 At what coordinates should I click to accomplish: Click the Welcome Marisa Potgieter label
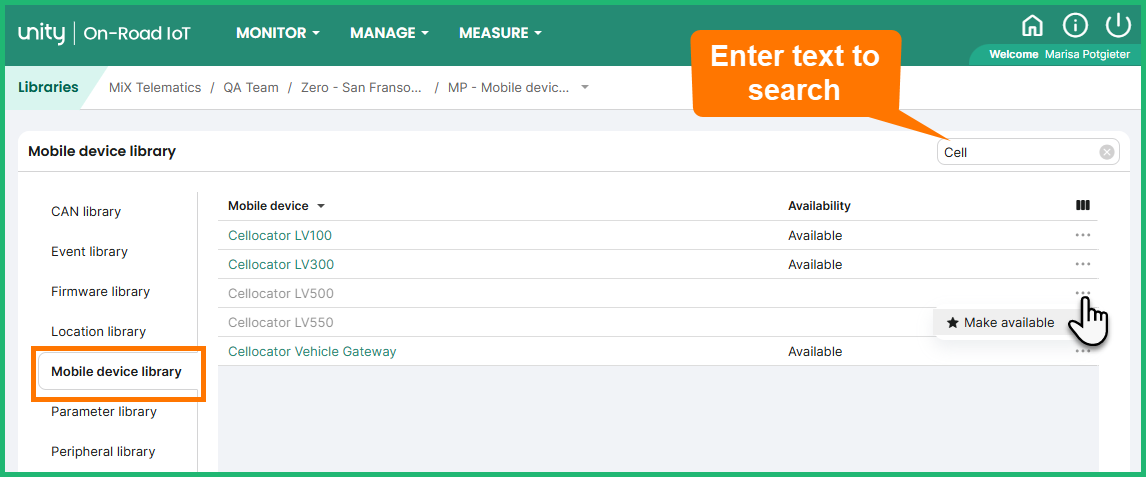point(1059,55)
